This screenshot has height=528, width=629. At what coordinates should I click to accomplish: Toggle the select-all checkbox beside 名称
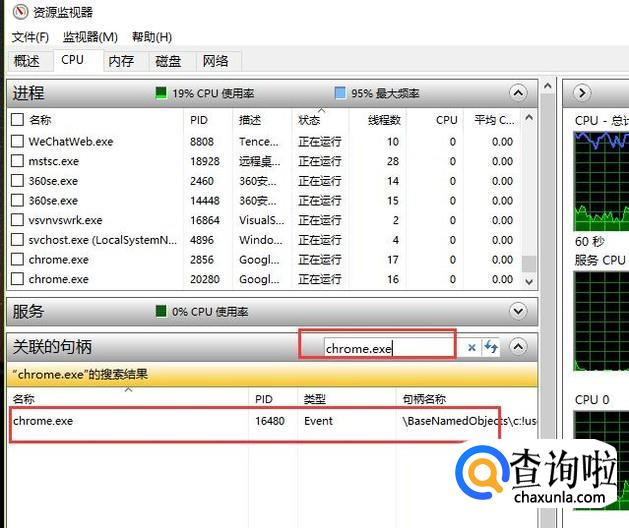(17, 119)
